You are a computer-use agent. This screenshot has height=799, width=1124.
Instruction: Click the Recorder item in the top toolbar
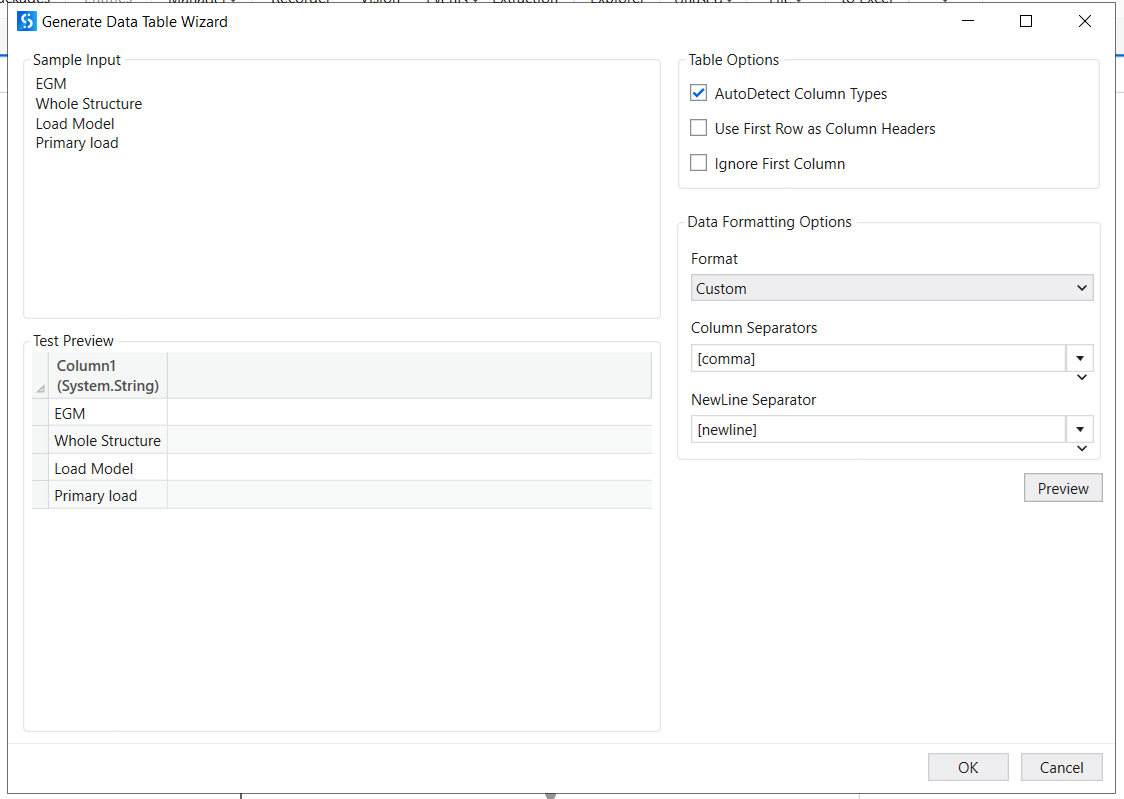[x=300, y=3]
